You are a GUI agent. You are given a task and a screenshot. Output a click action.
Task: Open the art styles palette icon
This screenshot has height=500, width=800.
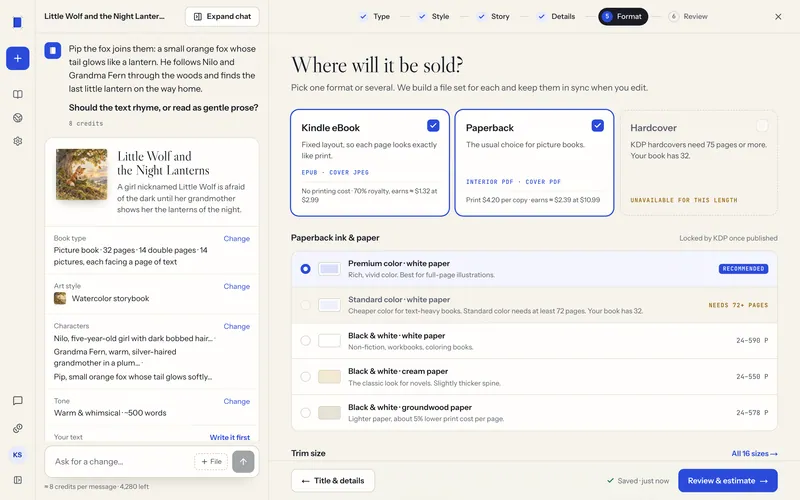[17, 118]
